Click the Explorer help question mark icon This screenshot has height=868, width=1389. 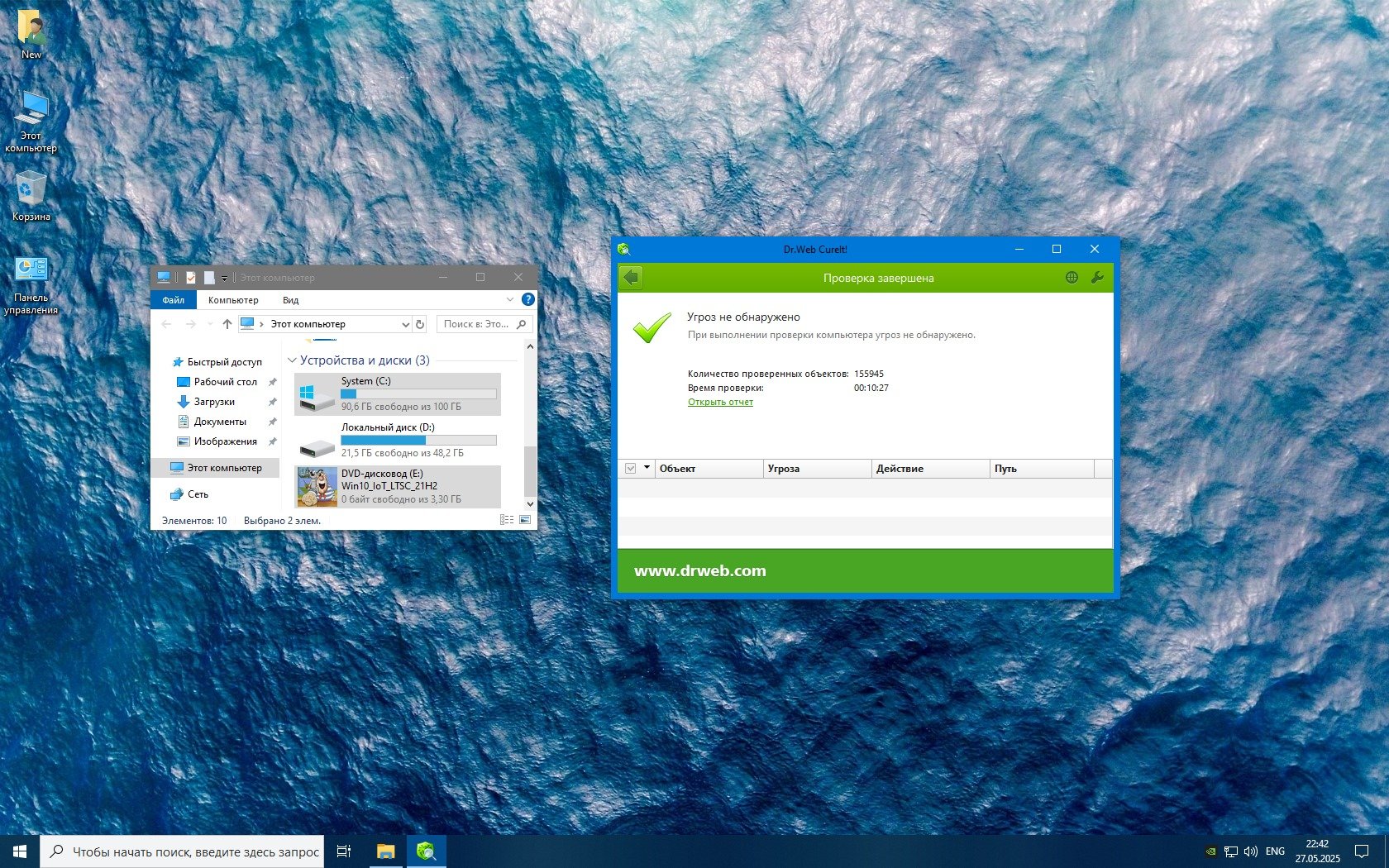(x=527, y=299)
